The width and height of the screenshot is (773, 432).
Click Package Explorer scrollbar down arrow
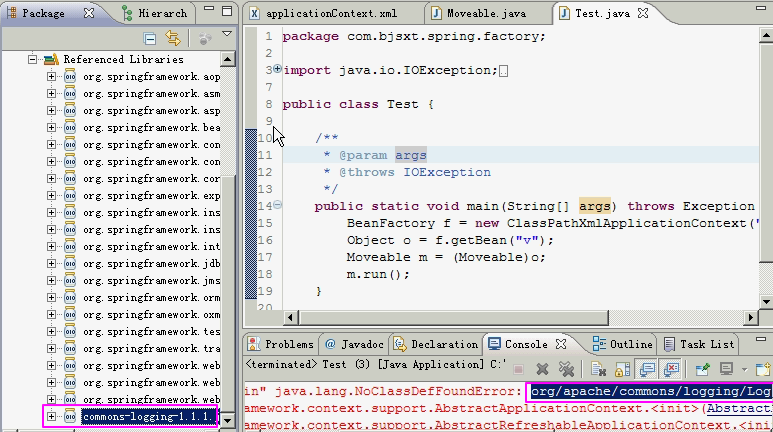(x=228, y=422)
